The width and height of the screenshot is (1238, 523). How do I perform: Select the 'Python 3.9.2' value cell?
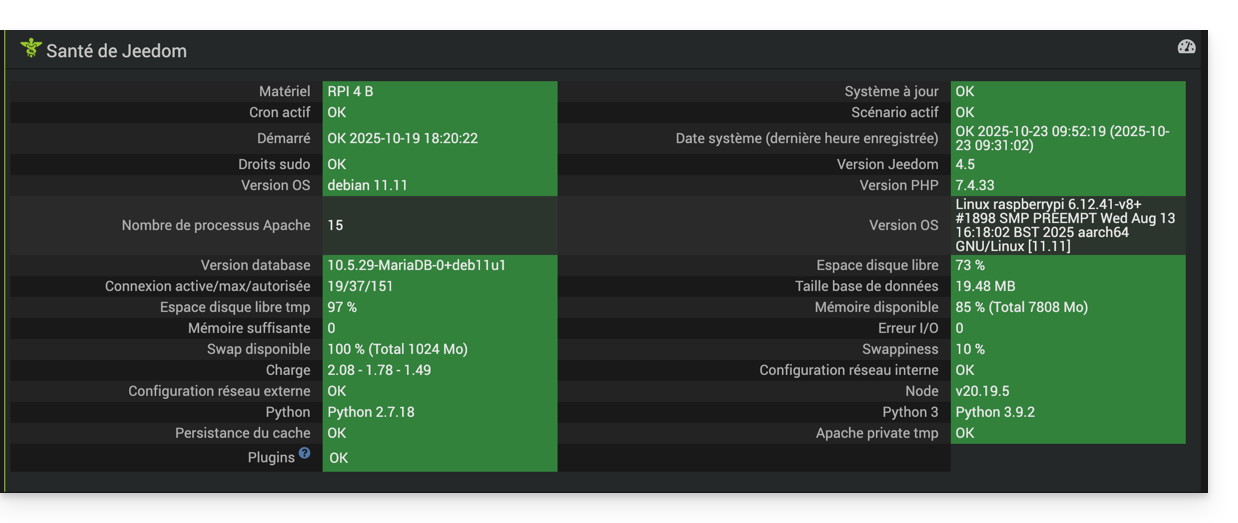(995, 412)
